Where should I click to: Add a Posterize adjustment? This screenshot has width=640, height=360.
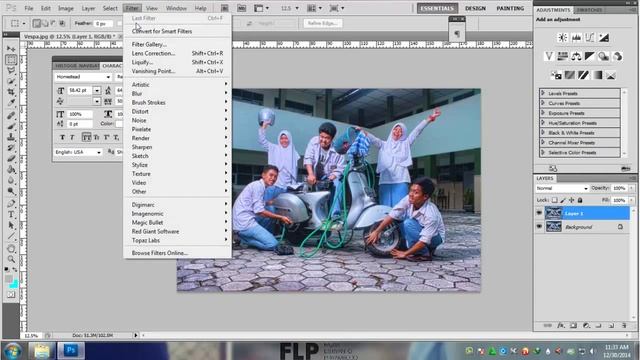(570, 75)
